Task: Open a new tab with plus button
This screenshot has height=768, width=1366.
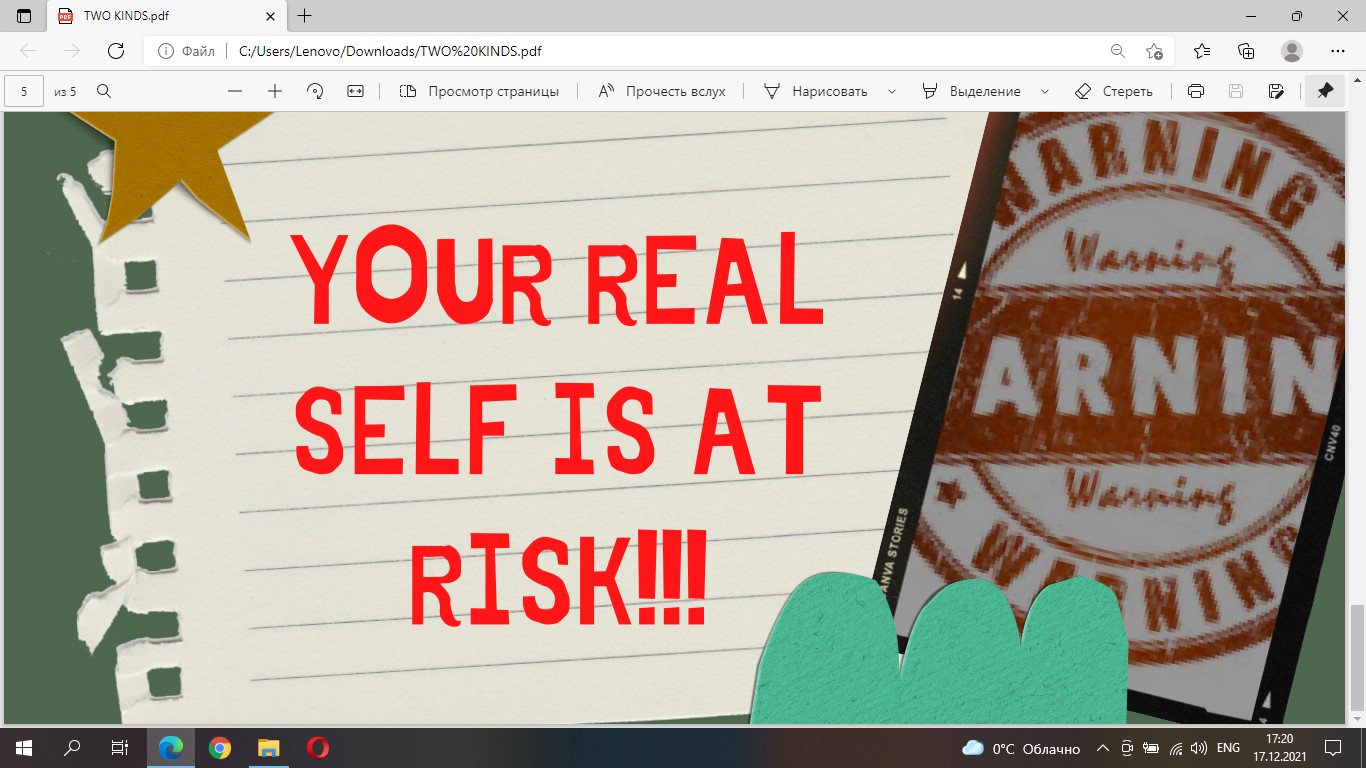Action: [x=305, y=16]
